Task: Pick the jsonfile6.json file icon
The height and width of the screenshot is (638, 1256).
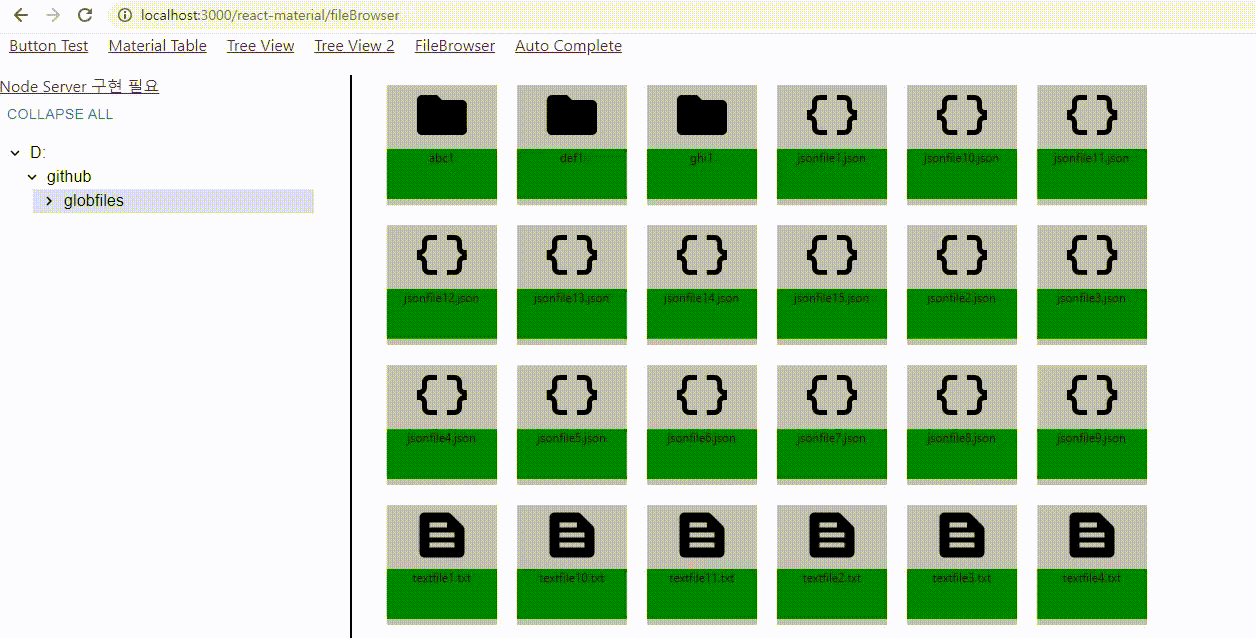Action: tap(702, 395)
